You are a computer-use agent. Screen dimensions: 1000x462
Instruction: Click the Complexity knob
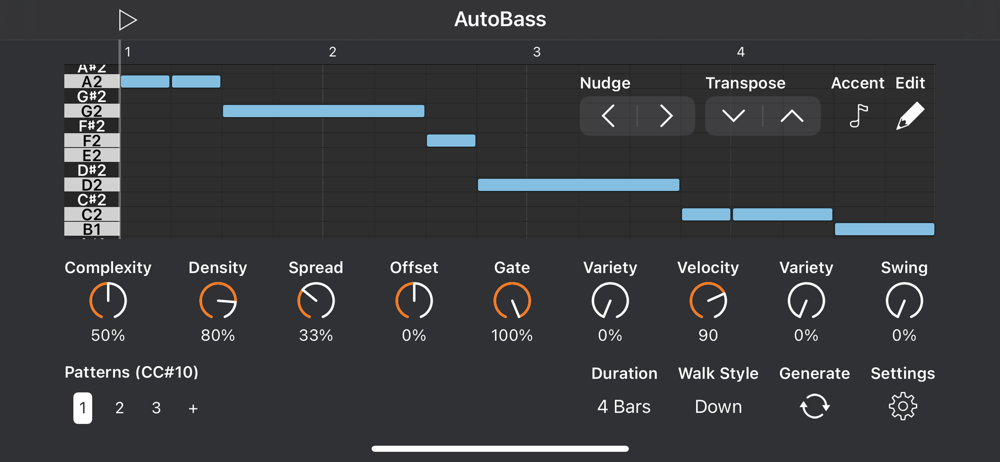(x=108, y=300)
